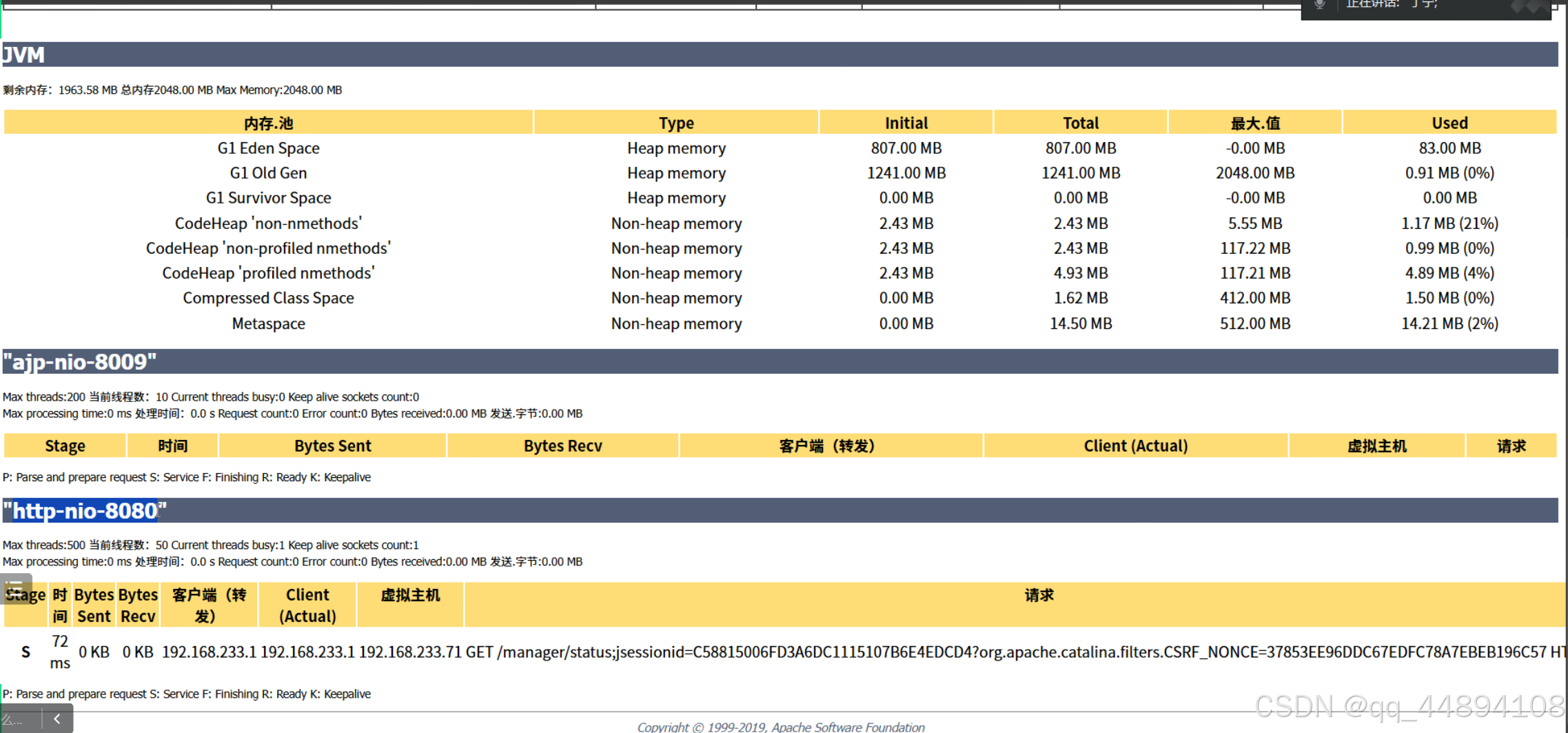The height and width of the screenshot is (733, 1568).
Task: Click the Apache Software Foundation copyright footer
Action: click(x=781, y=727)
